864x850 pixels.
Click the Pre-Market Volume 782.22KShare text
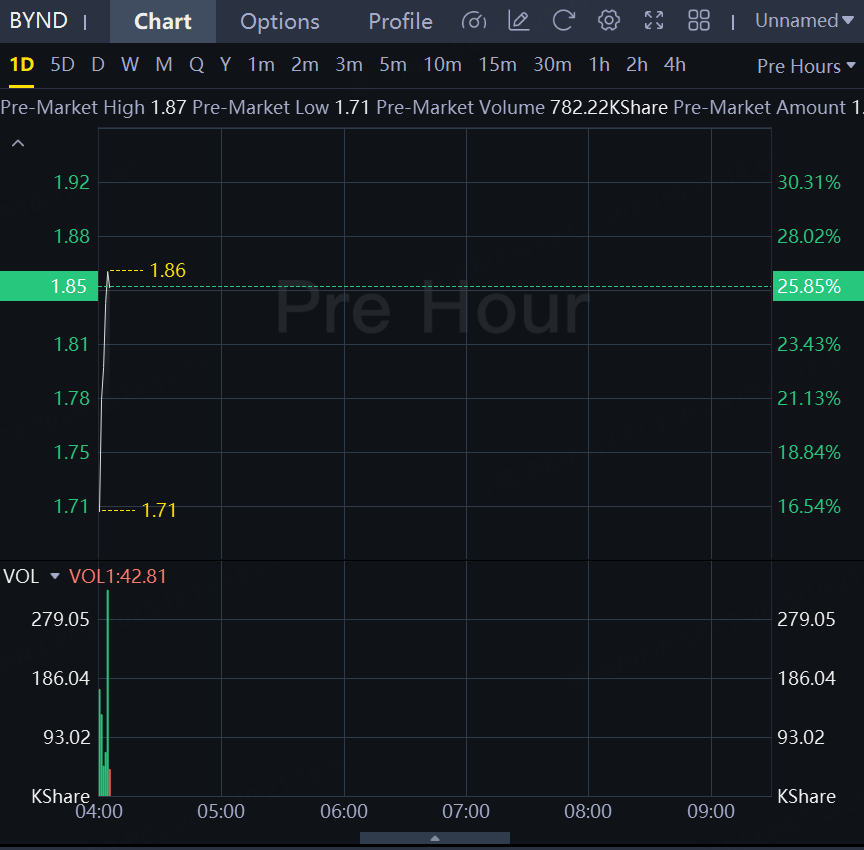[x=522, y=107]
